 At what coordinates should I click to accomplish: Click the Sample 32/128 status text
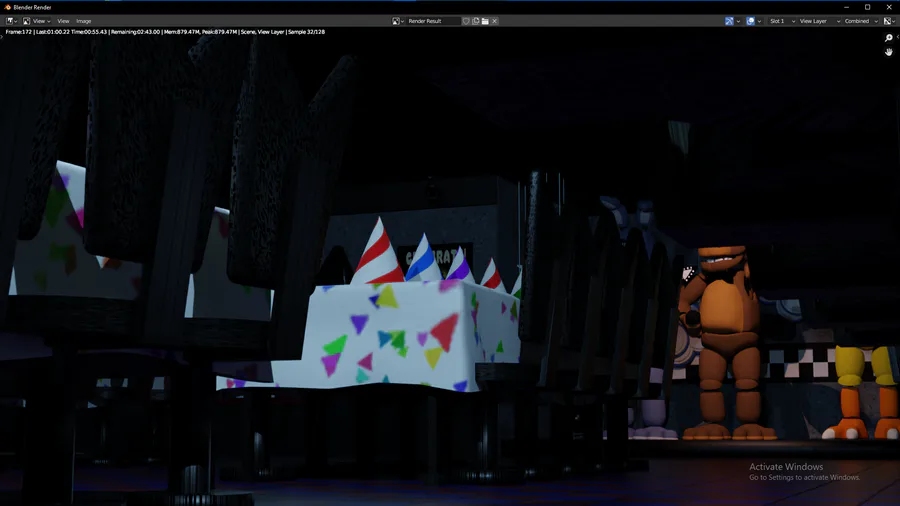click(306, 32)
